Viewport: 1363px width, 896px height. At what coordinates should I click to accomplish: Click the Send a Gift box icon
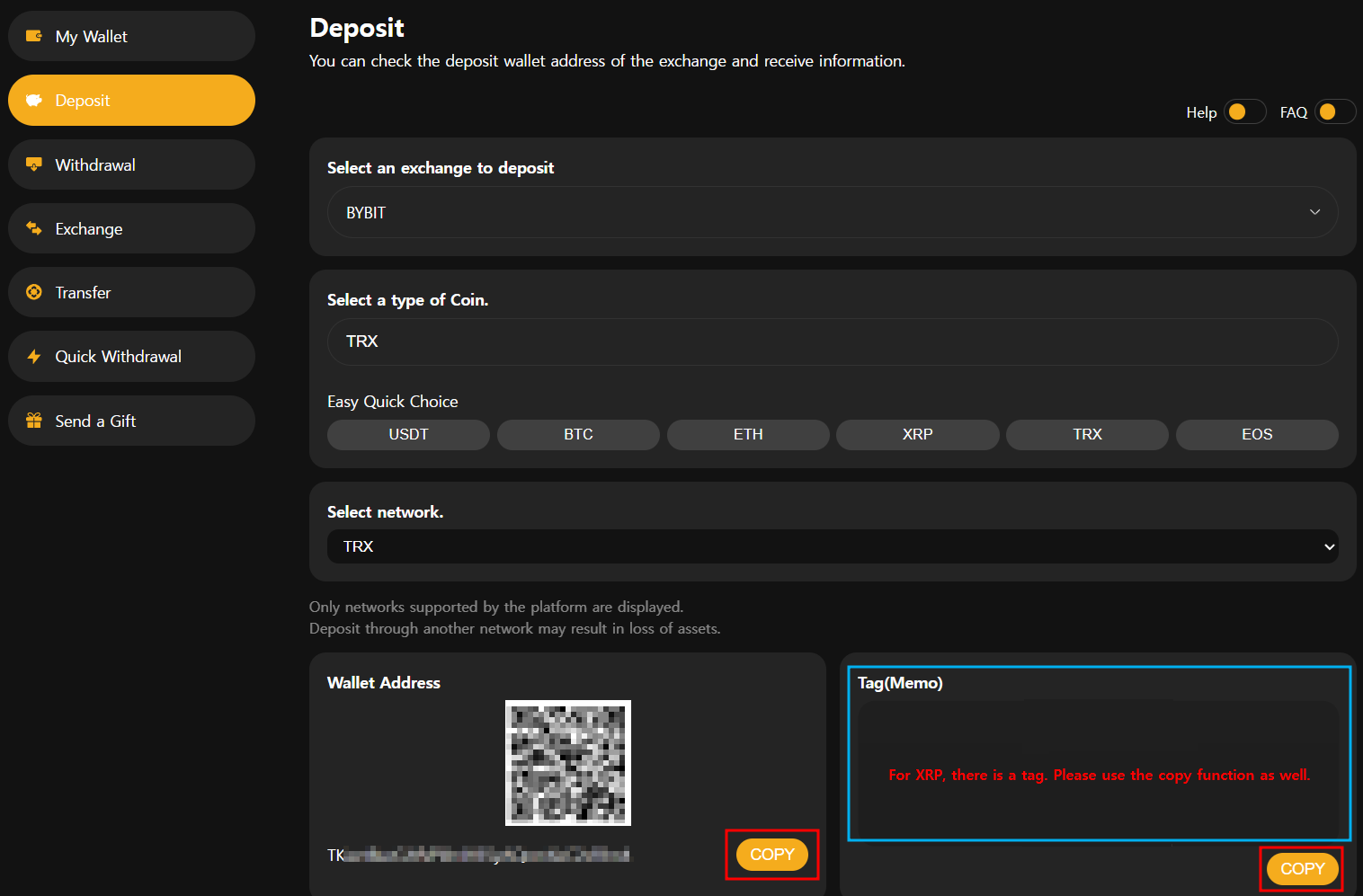34,421
